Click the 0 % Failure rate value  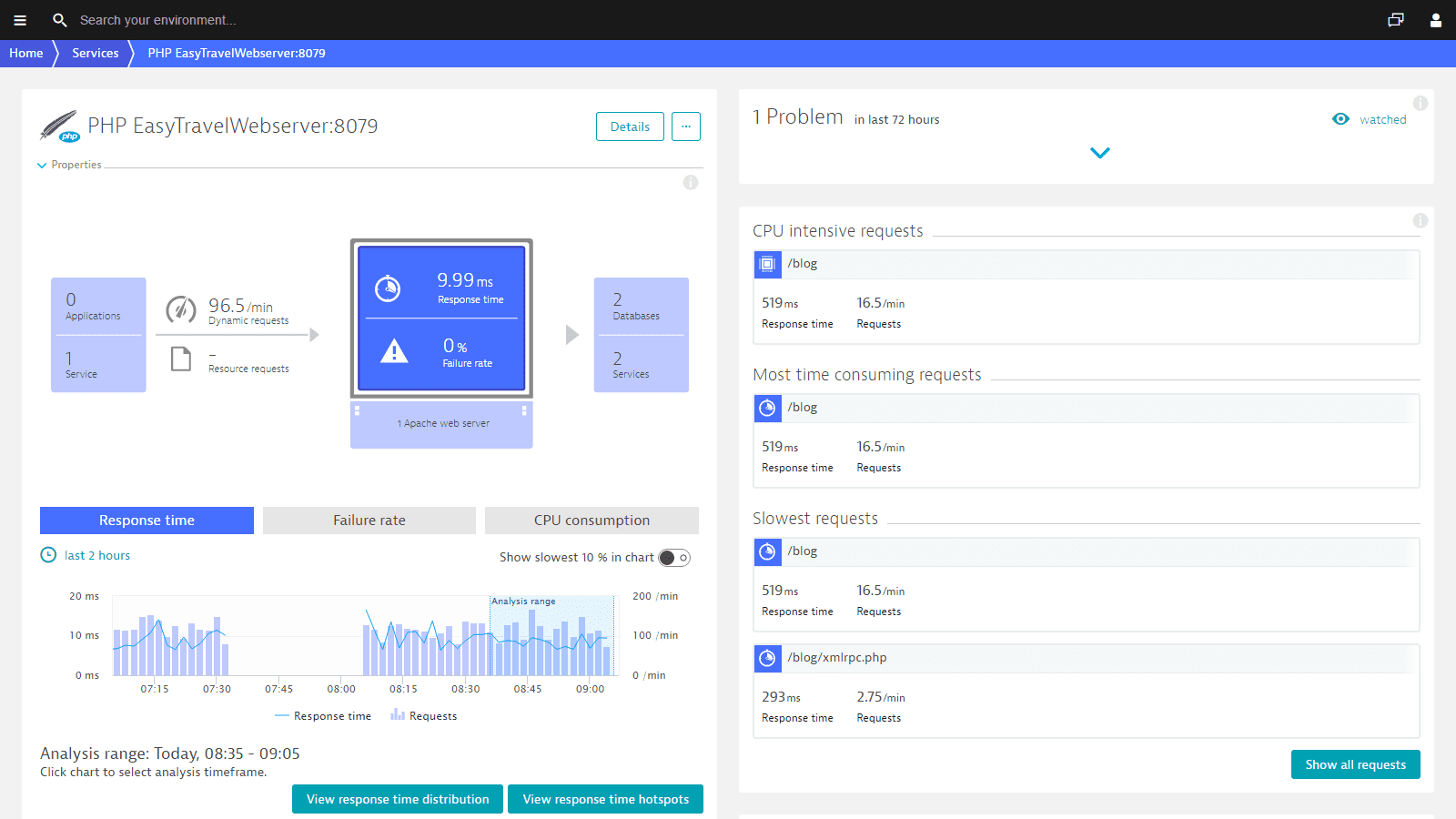coord(455,346)
